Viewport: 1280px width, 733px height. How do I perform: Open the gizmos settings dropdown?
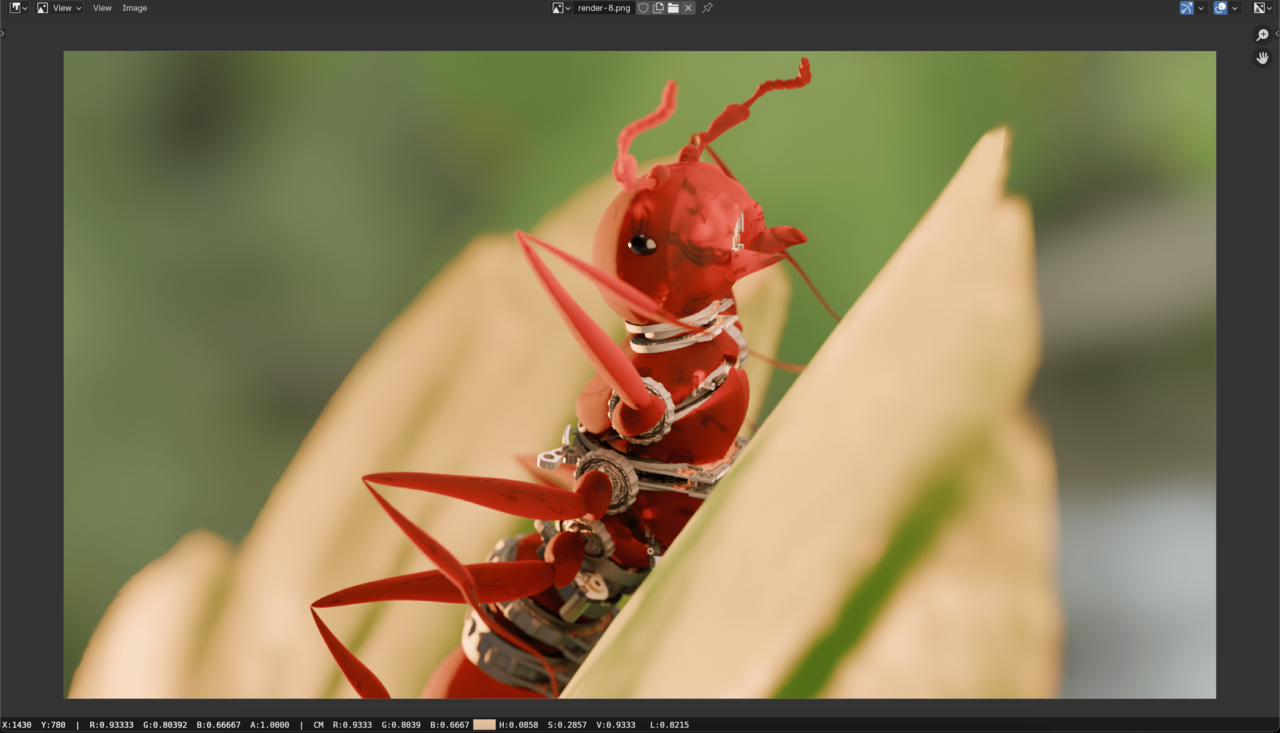tap(1201, 8)
